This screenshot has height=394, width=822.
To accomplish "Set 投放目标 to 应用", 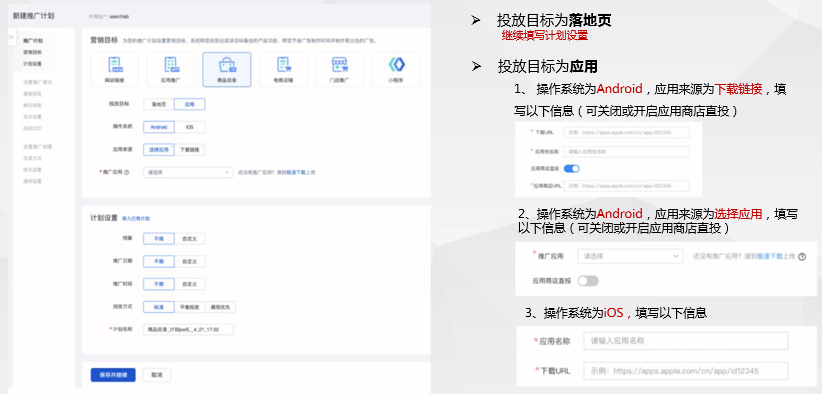I will pos(189,104).
